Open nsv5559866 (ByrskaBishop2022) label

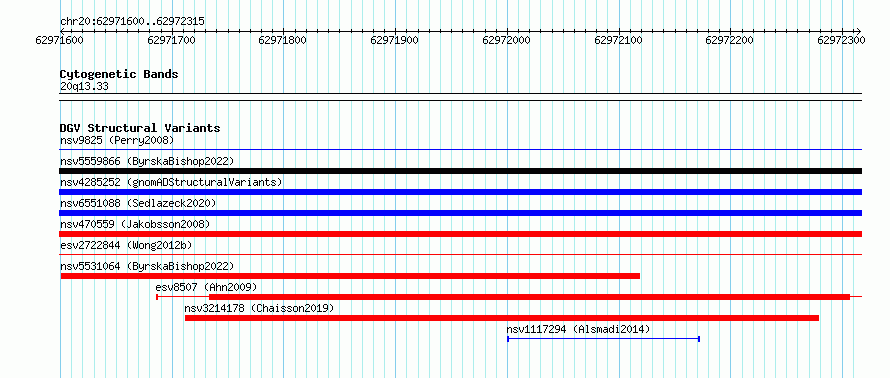point(147,161)
